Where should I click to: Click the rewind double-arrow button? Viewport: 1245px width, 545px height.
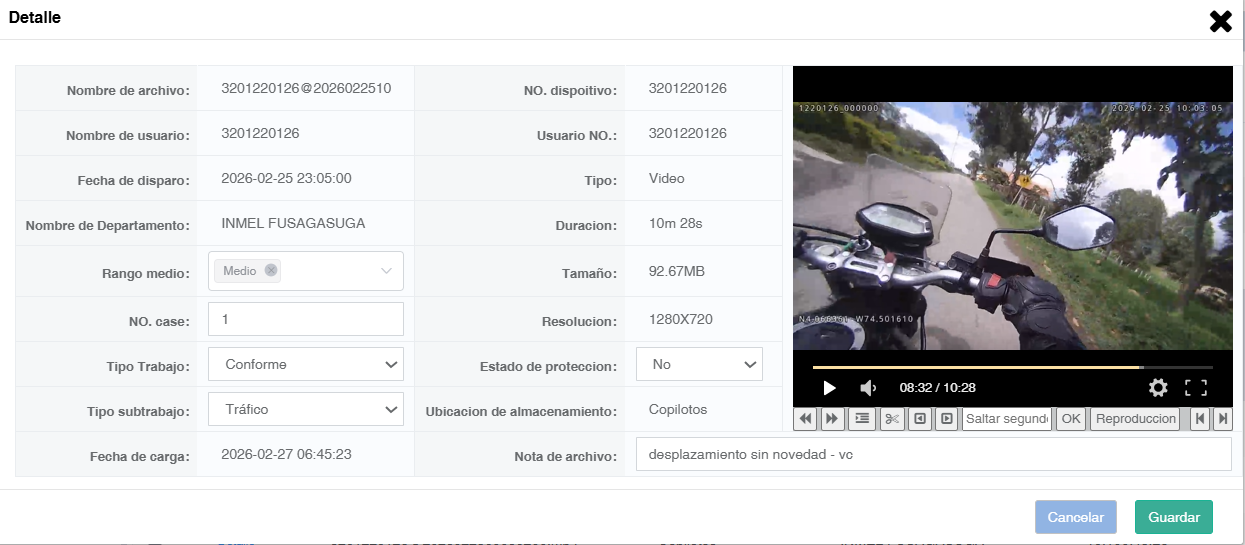pyautogui.click(x=806, y=419)
